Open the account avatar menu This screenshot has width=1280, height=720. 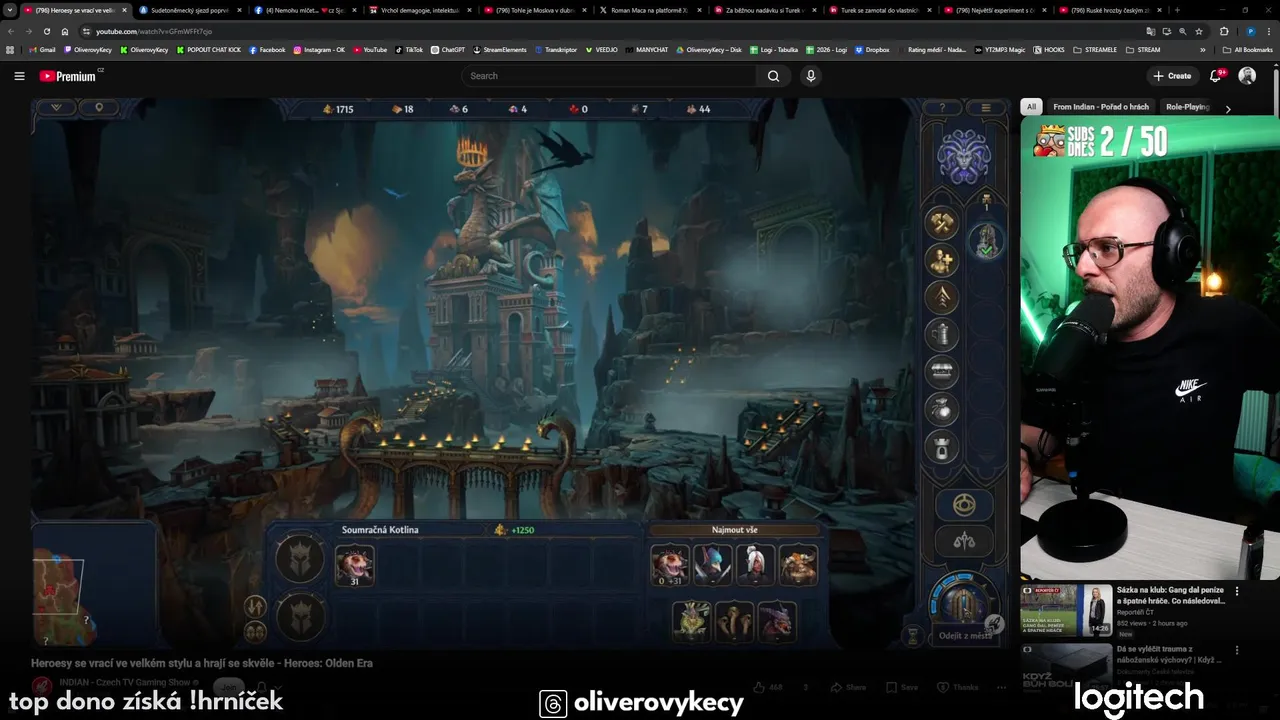click(1247, 76)
